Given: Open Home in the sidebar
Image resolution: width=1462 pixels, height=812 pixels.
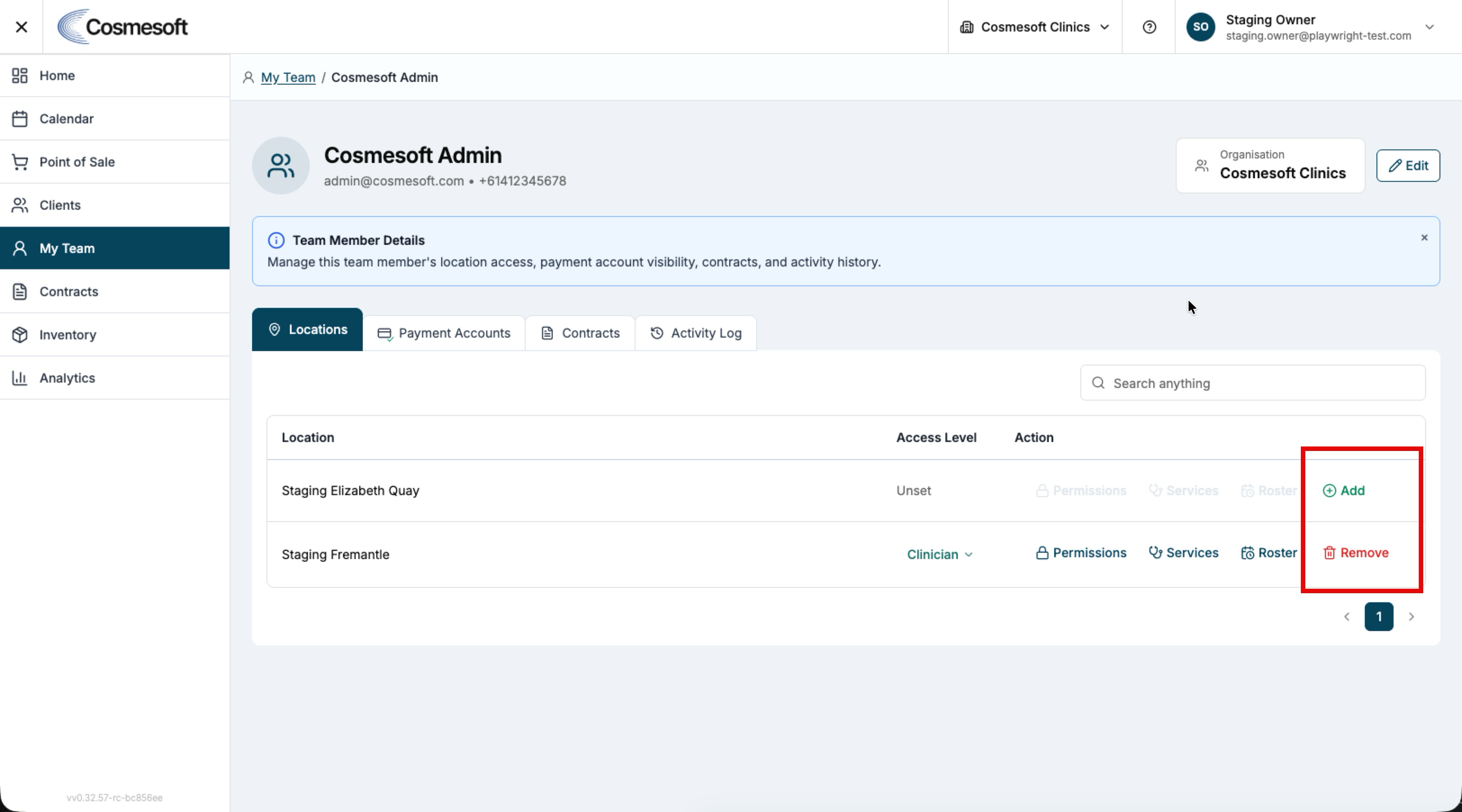Looking at the screenshot, I should [x=115, y=76].
